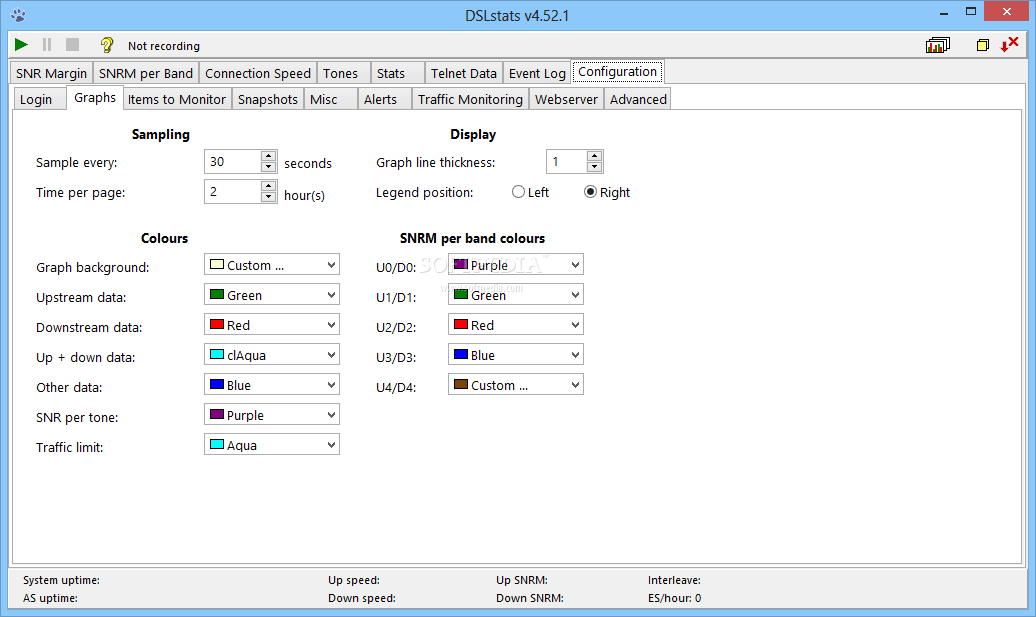Open U0/D0 band colour dropdown
Viewport: 1036px width, 617px height.
[x=515, y=265]
